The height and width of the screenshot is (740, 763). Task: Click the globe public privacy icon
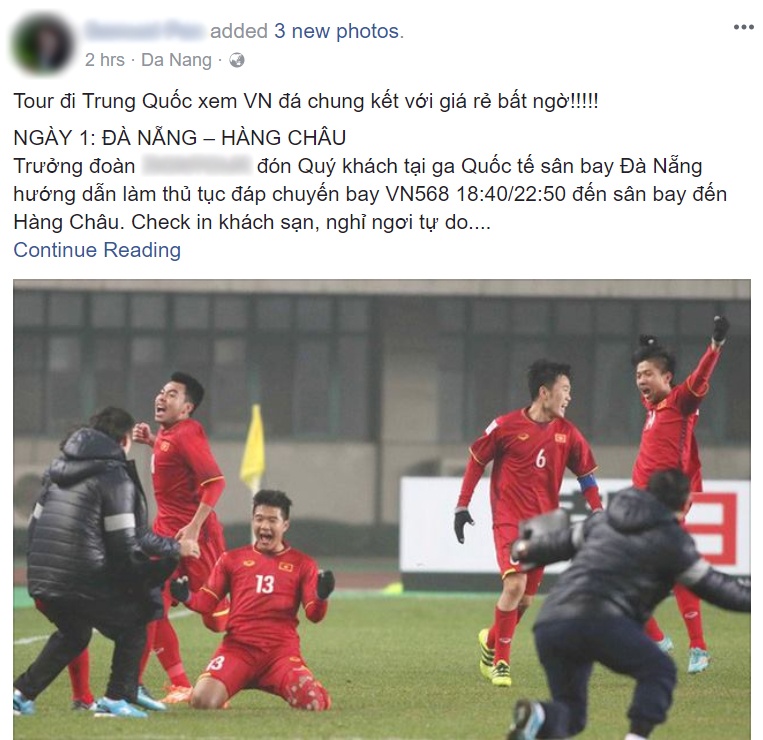pos(236,60)
